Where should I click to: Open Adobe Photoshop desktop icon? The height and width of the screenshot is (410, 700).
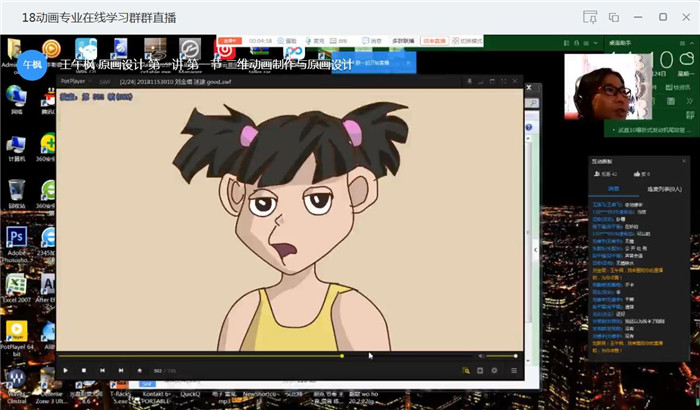pos(17,244)
